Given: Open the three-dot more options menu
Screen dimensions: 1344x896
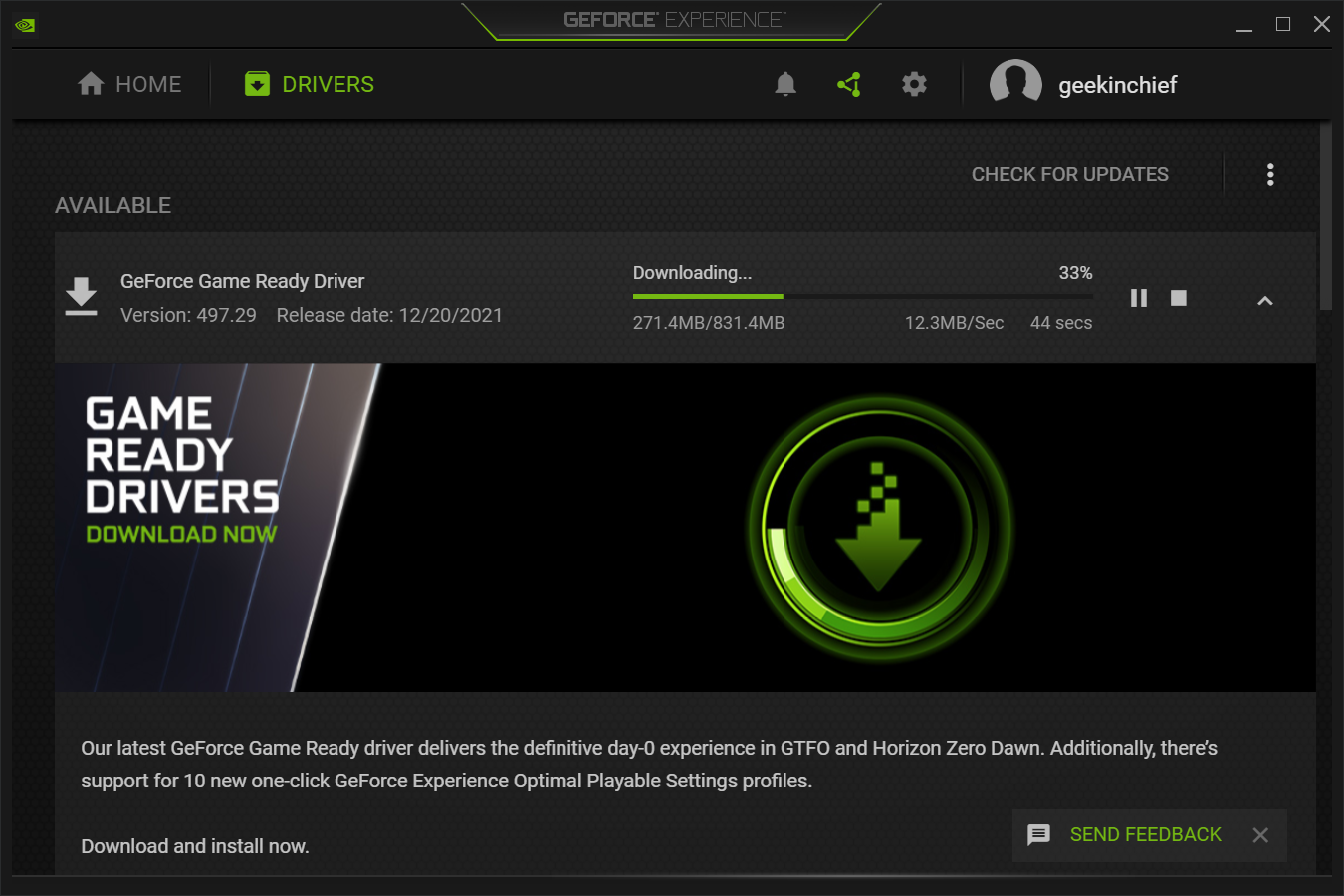Looking at the screenshot, I should click(1270, 175).
